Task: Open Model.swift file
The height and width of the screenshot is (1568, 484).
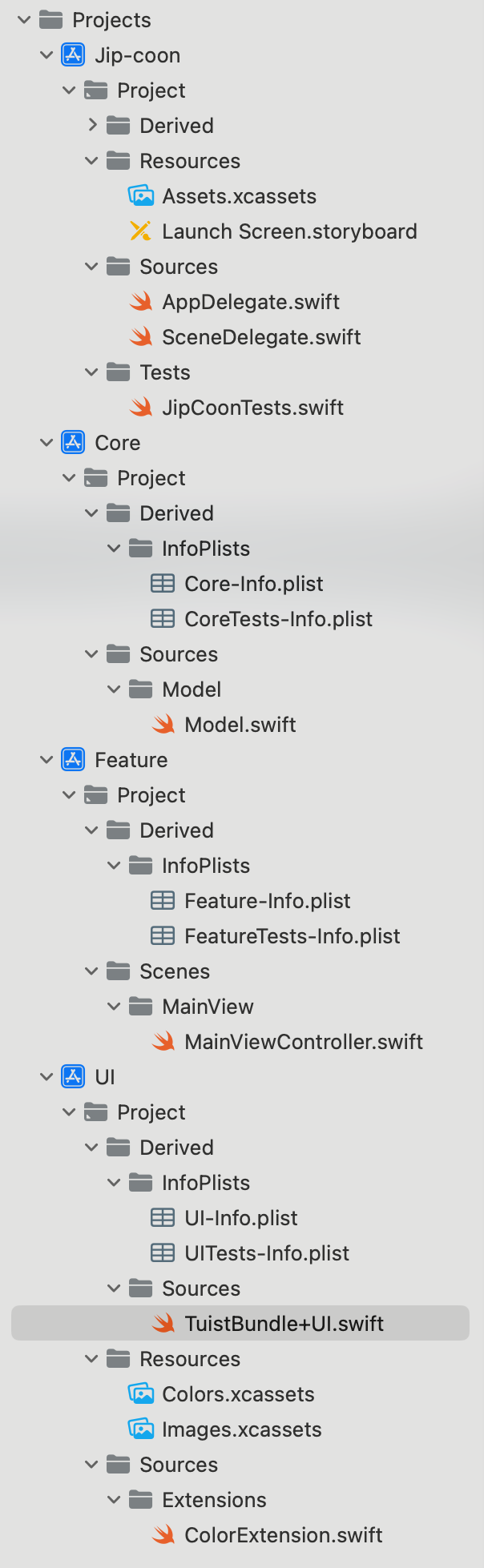Action: click(240, 725)
